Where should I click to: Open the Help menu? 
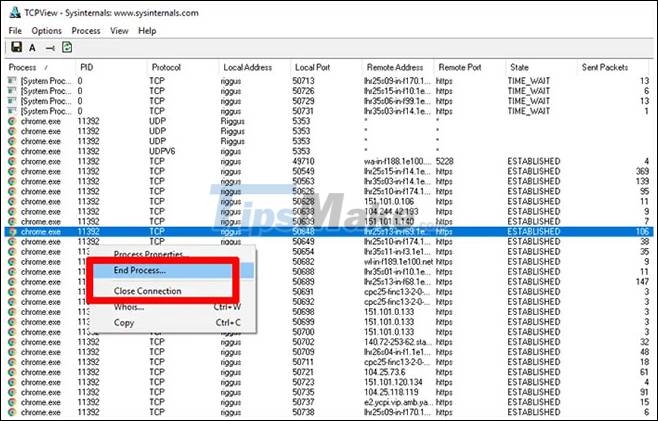tap(147, 31)
